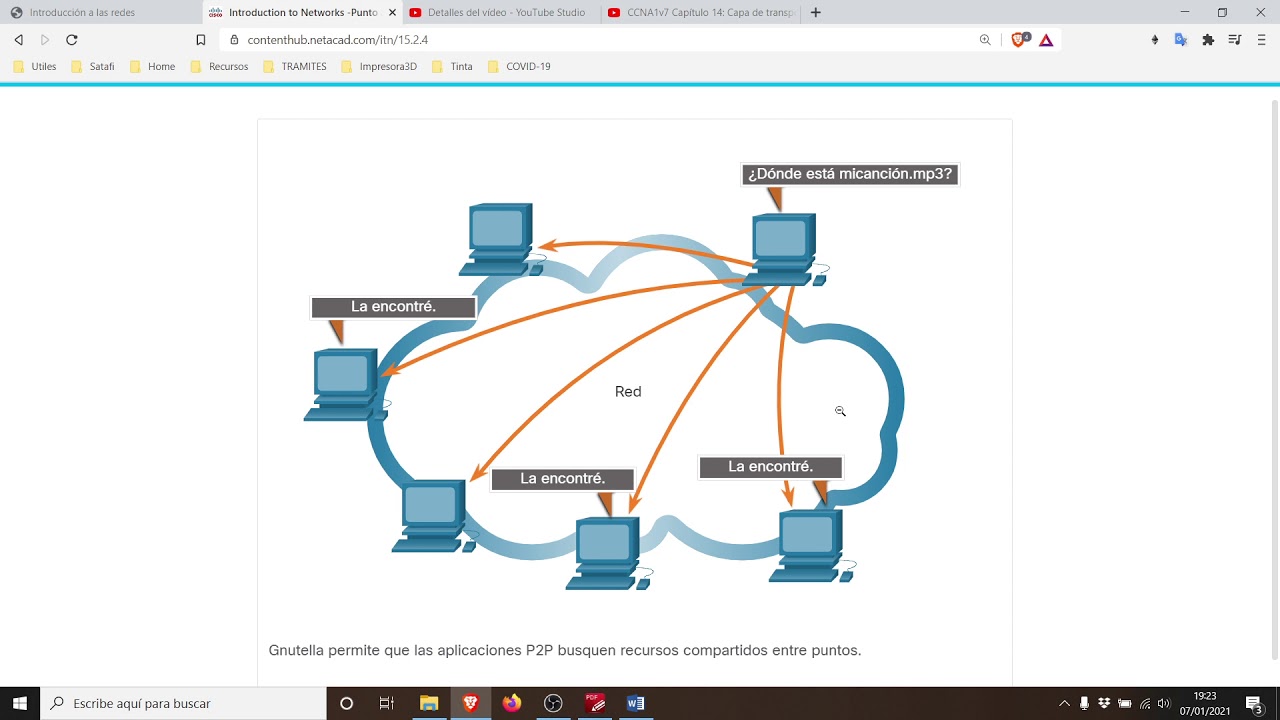Open the PDF reader app on the taskbar
Viewport: 1280px width, 720px height.
click(595, 703)
